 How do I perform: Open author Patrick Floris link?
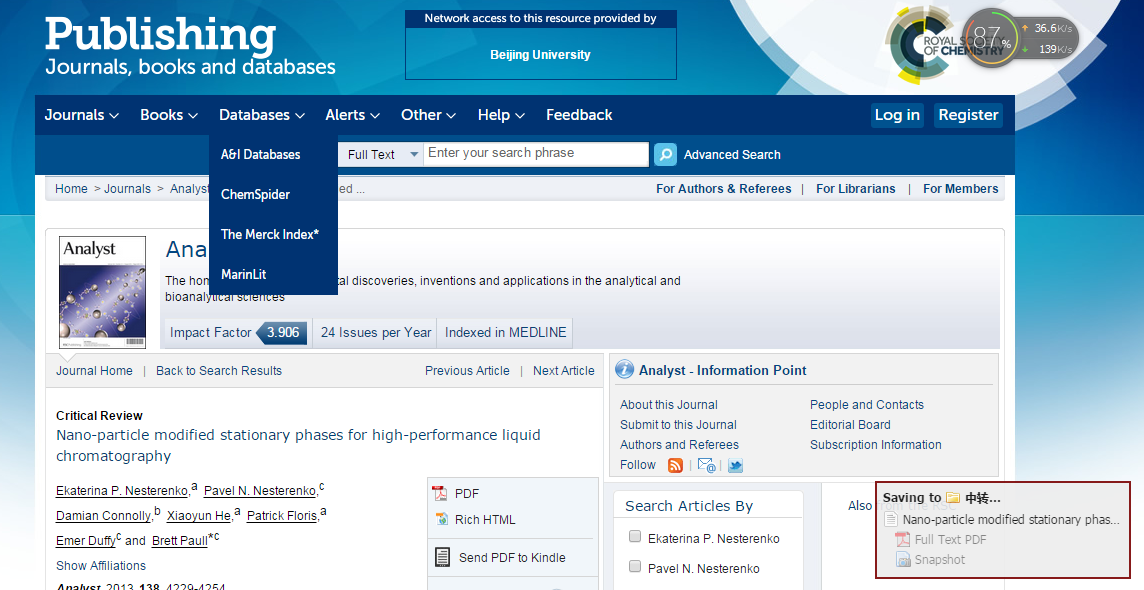coord(282,516)
